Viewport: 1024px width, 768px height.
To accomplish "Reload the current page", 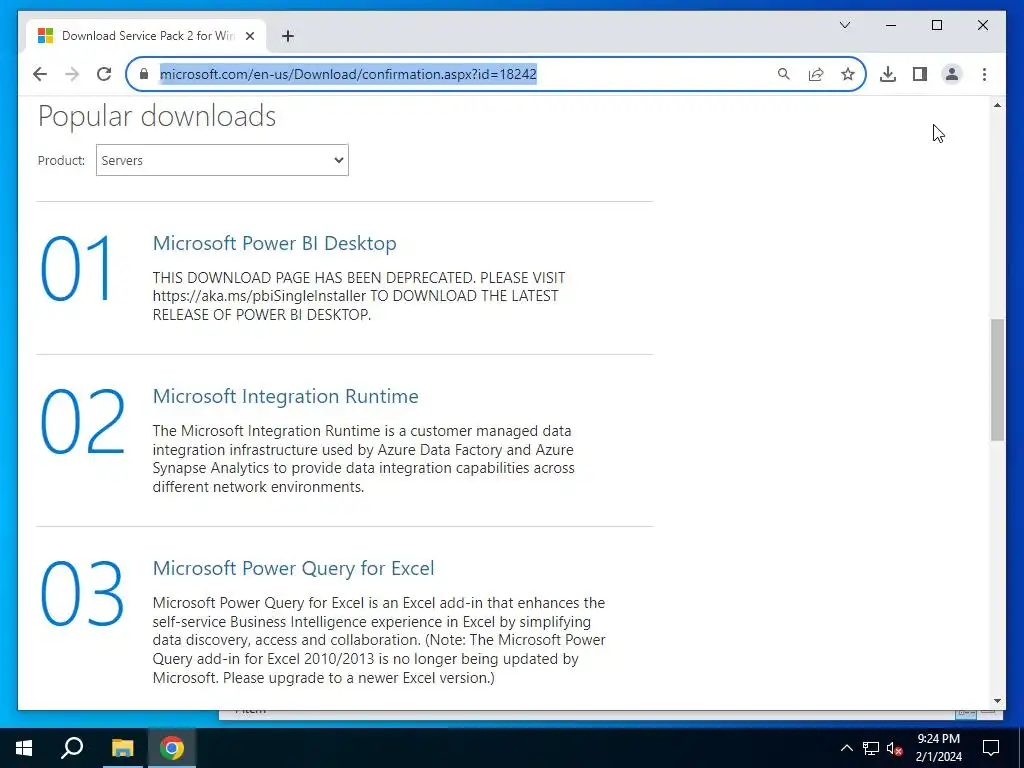I will click(104, 74).
